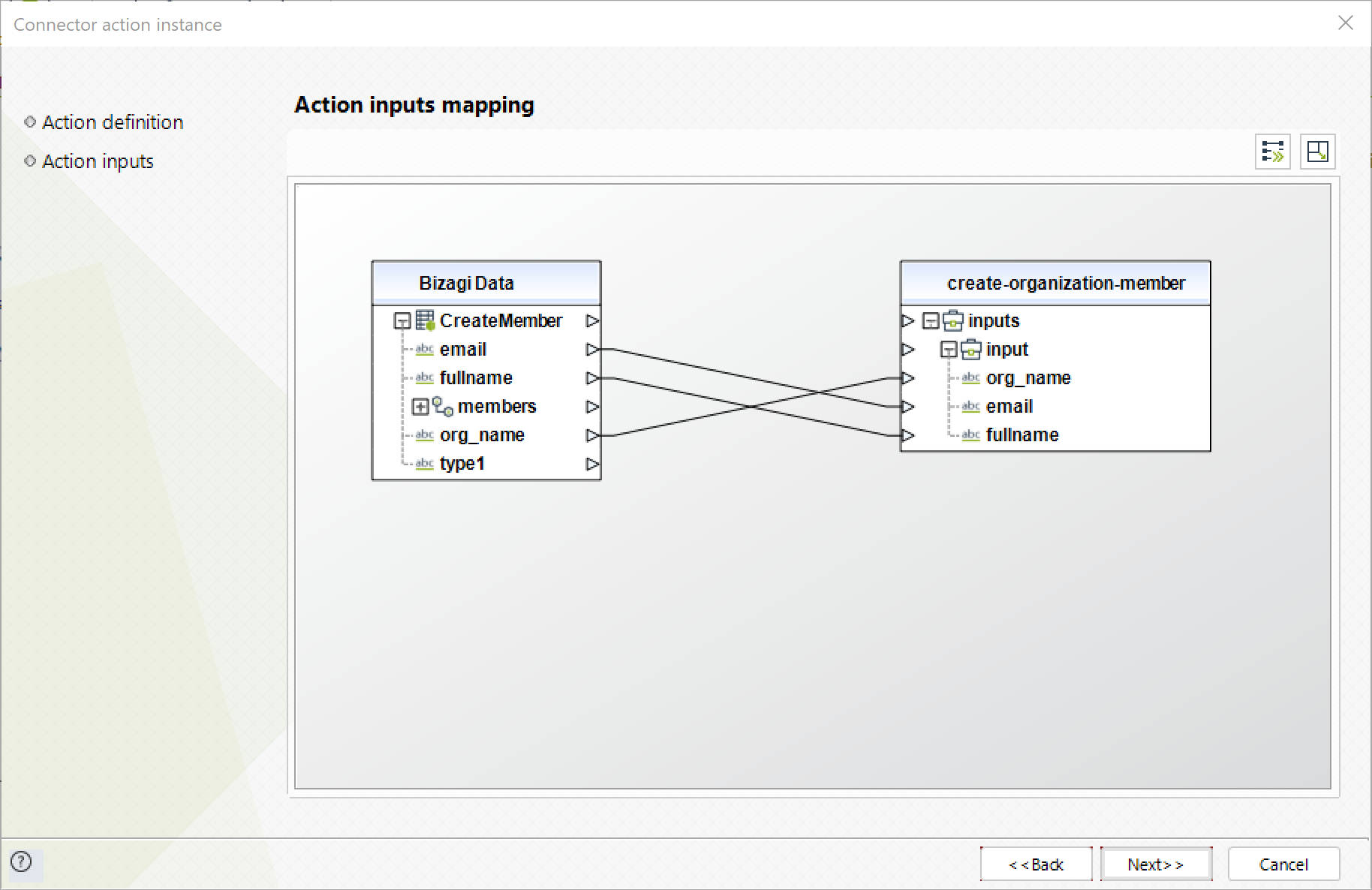This screenshot has height=890, width=1372.
Task: Select inputs node in create-organization-member
Action: point(994,320)
